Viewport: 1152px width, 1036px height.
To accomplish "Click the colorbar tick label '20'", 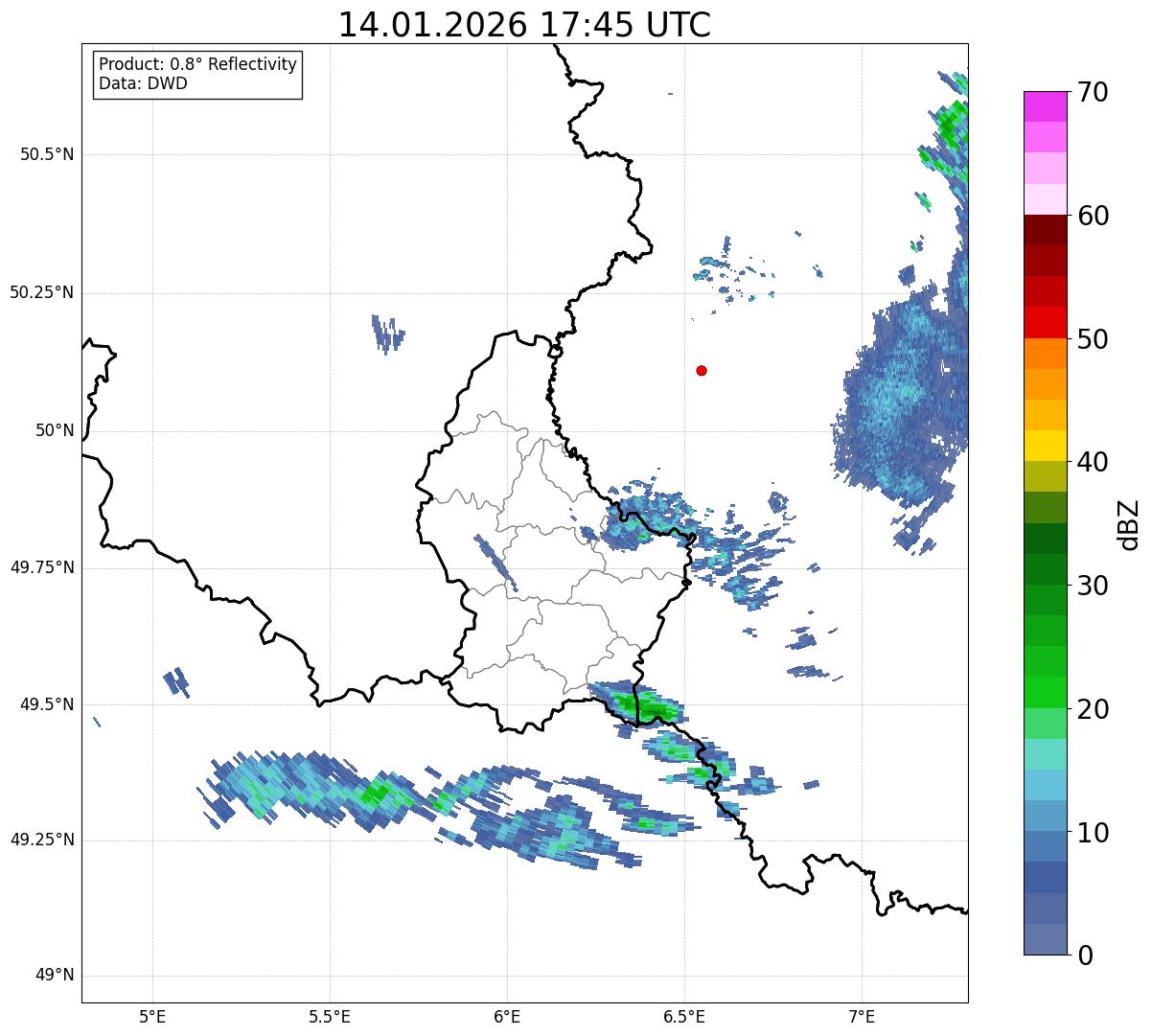I will [1093, 709].
